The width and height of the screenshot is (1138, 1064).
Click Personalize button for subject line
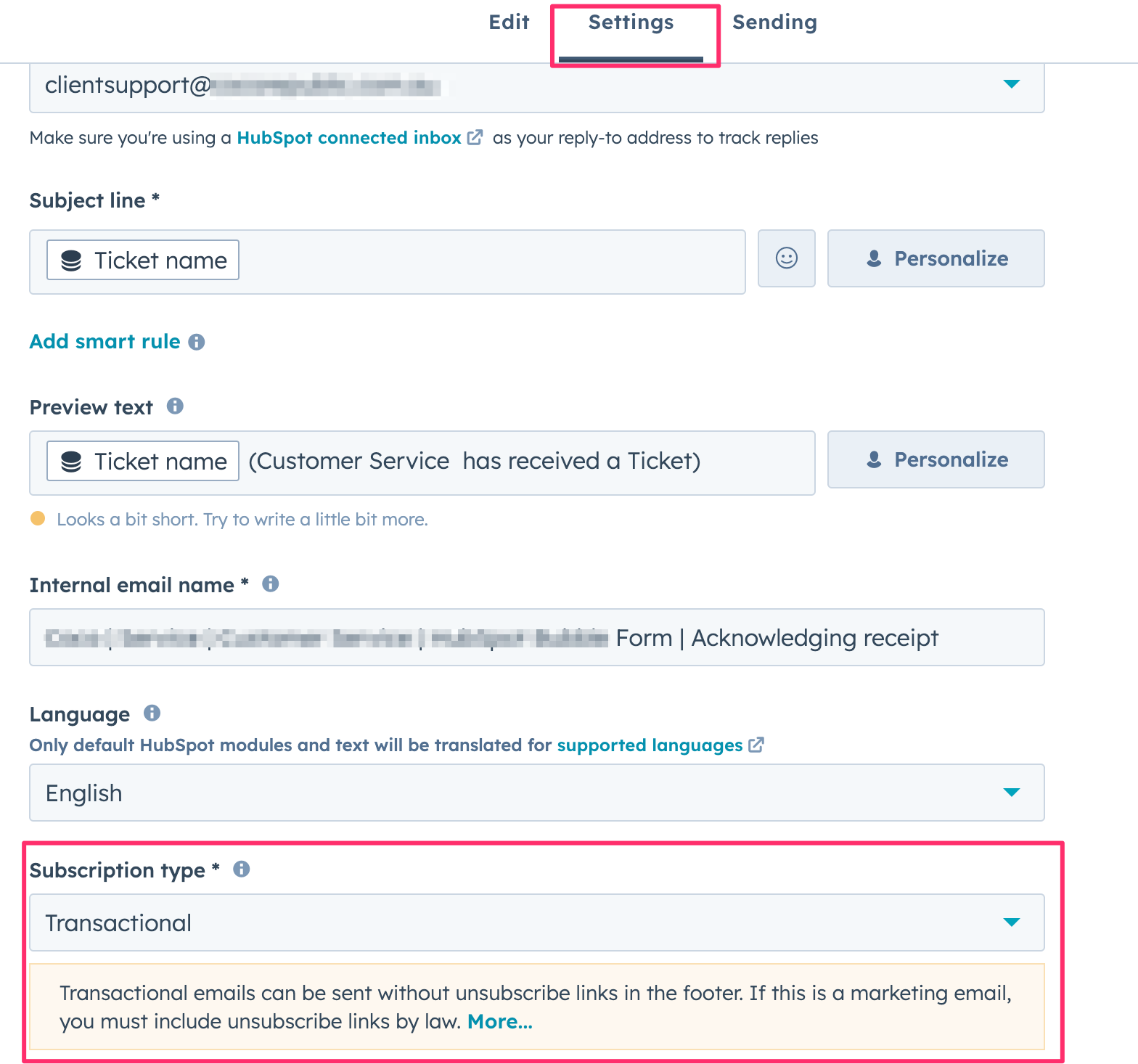936,258
